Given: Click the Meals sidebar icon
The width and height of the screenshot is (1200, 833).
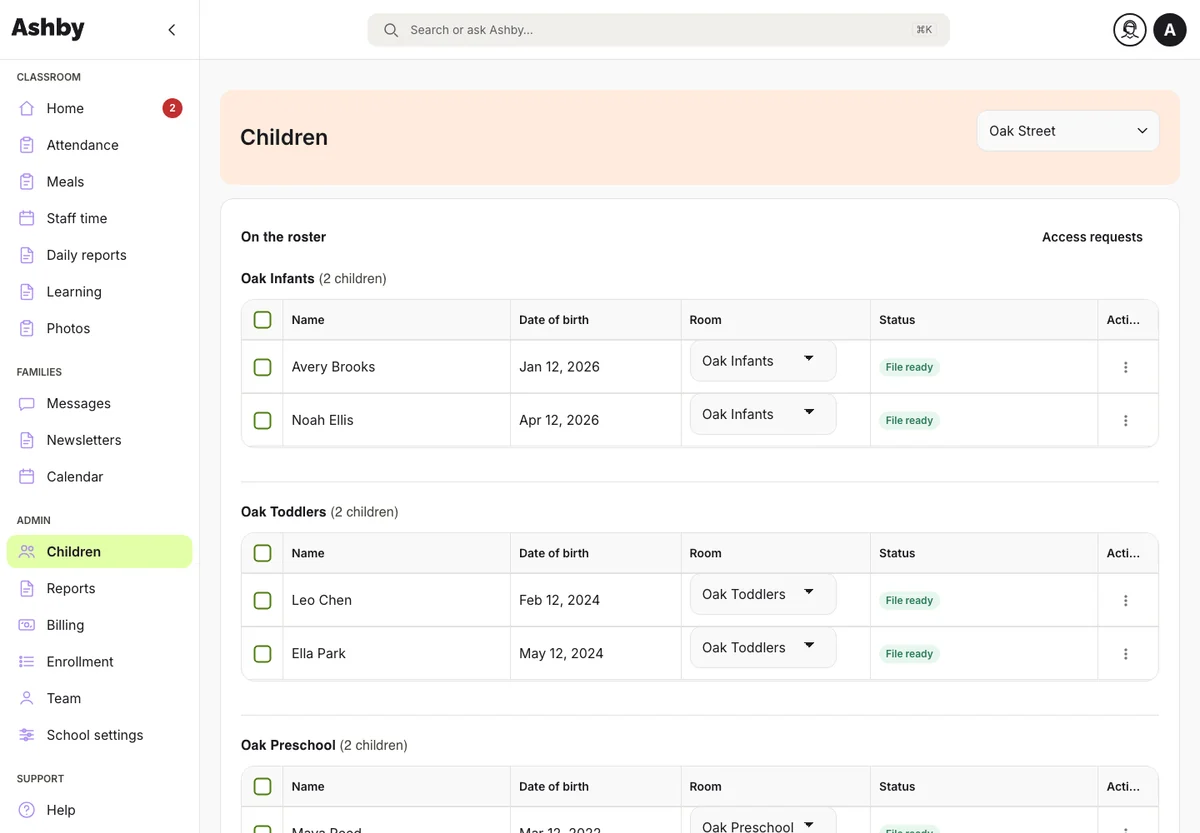Looking at the screenshot, I should [27, 182].
